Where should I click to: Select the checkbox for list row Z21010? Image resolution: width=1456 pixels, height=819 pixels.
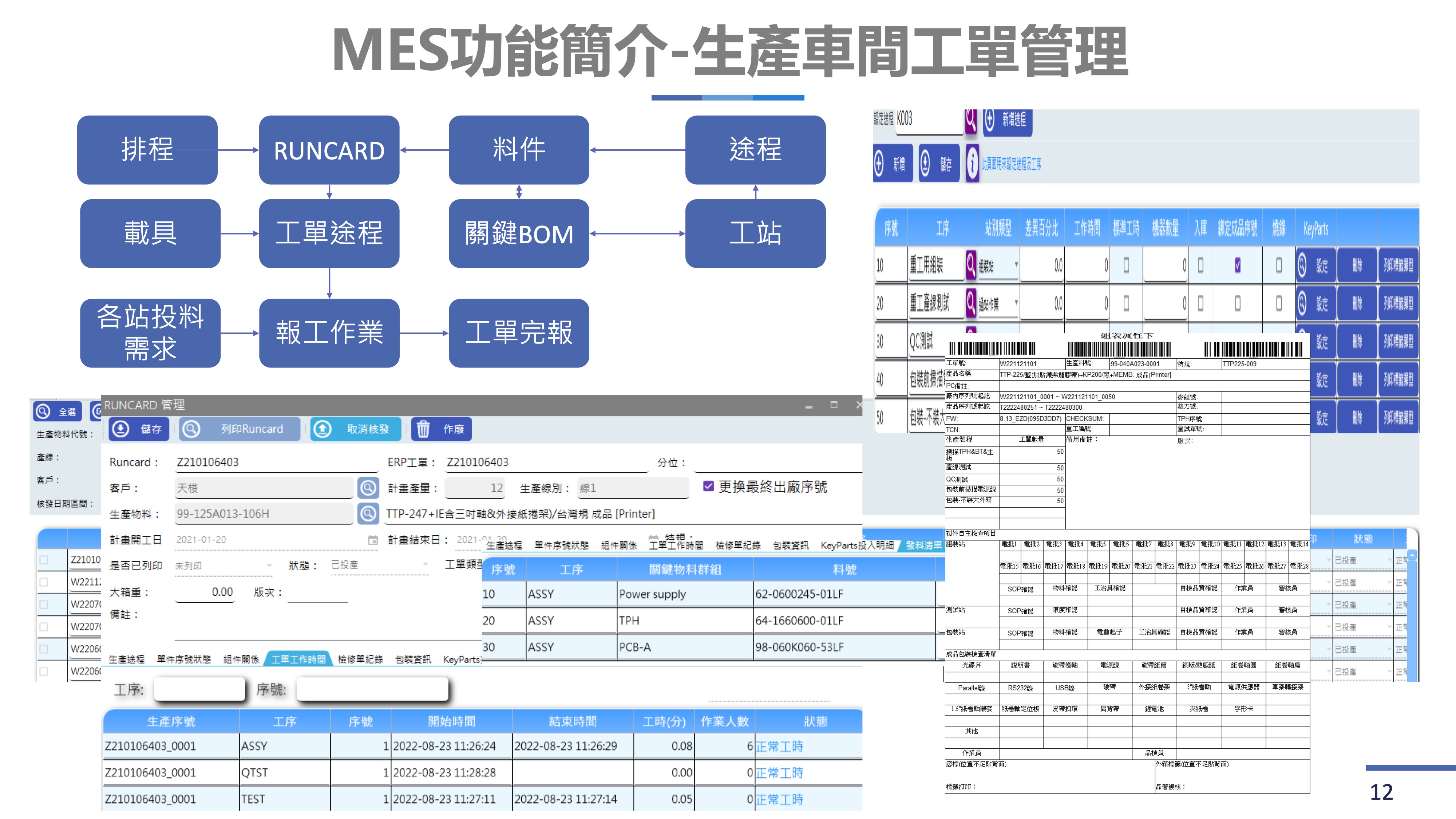[x=44, y=560]
